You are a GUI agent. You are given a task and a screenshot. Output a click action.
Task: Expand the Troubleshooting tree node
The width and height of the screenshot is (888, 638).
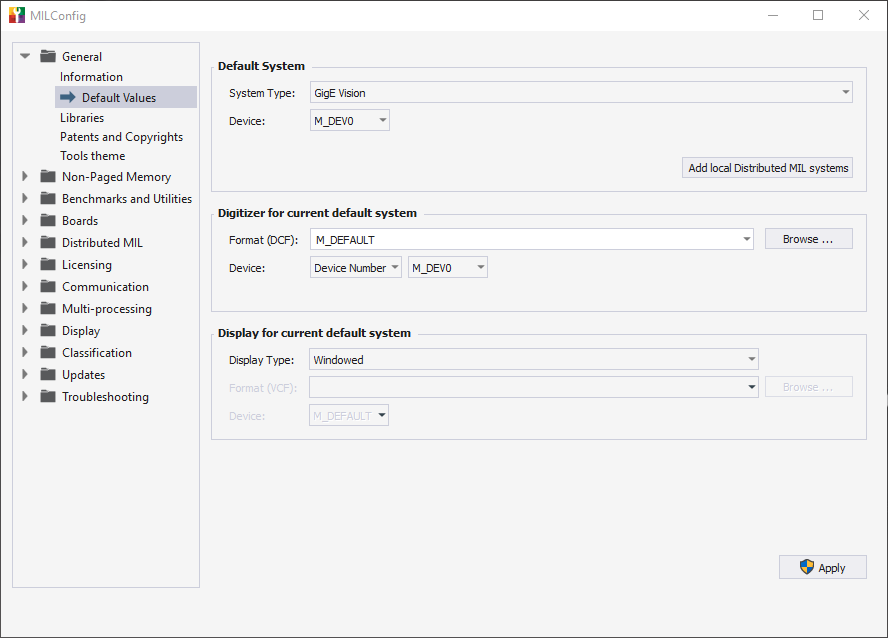pyautogui.click(x=25, y=397)
